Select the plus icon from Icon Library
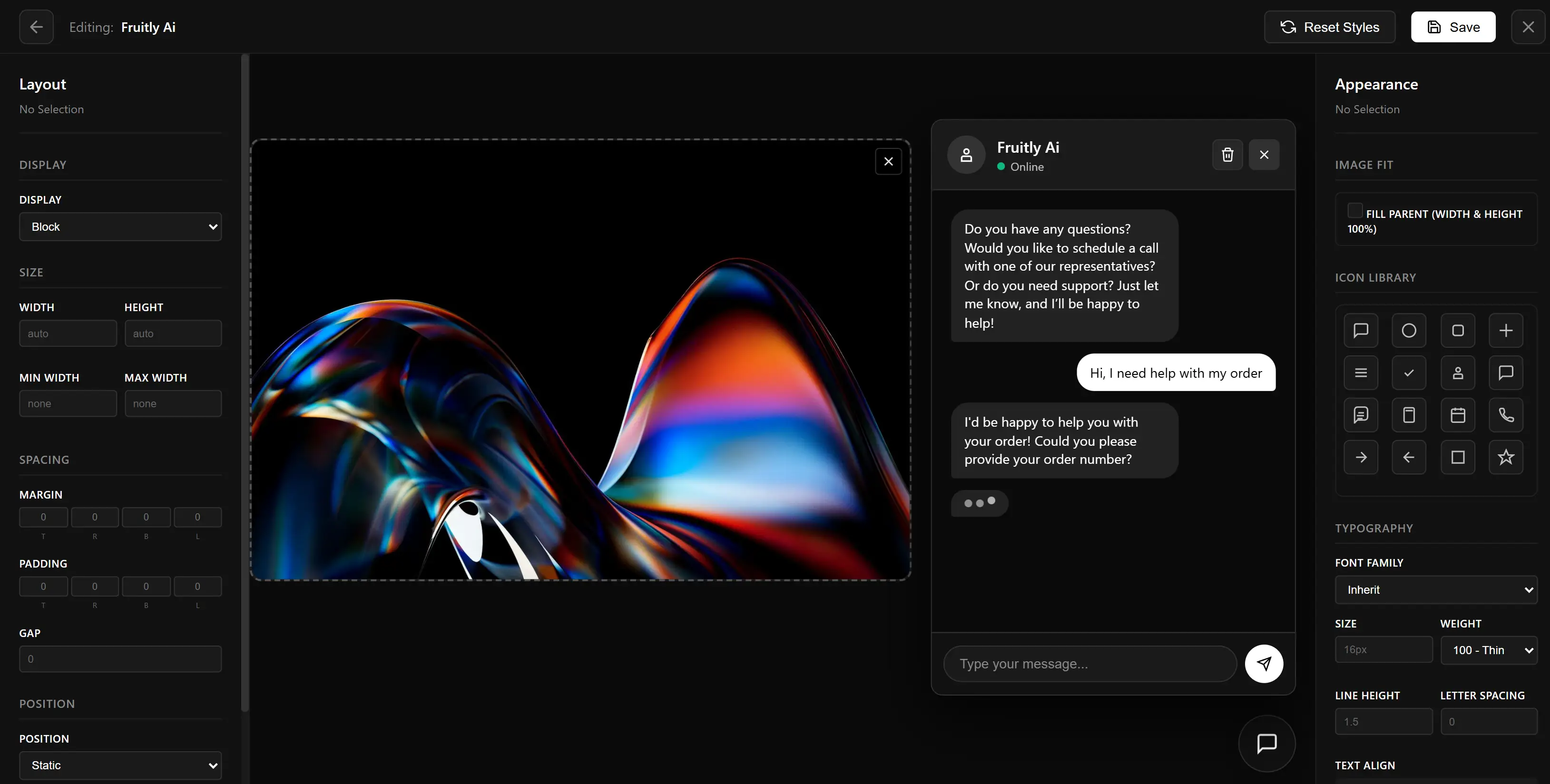 1506,330
